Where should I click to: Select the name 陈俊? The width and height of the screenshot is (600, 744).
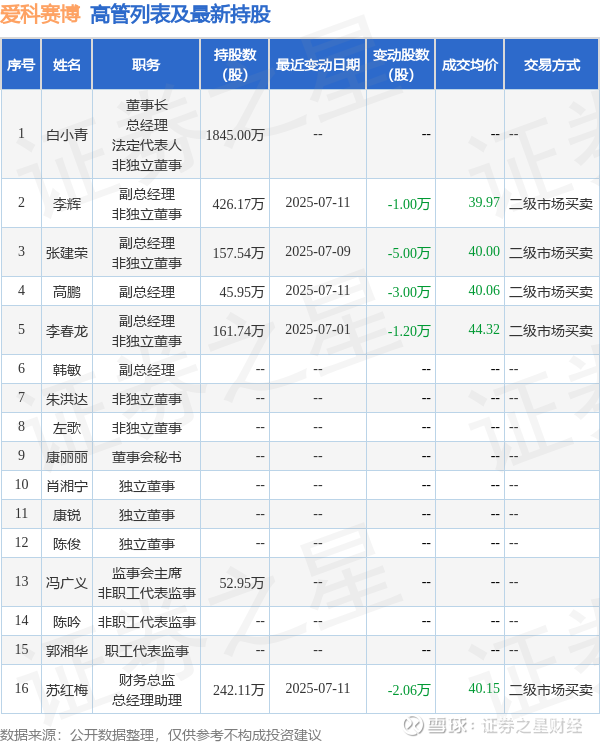coord(67,544)
